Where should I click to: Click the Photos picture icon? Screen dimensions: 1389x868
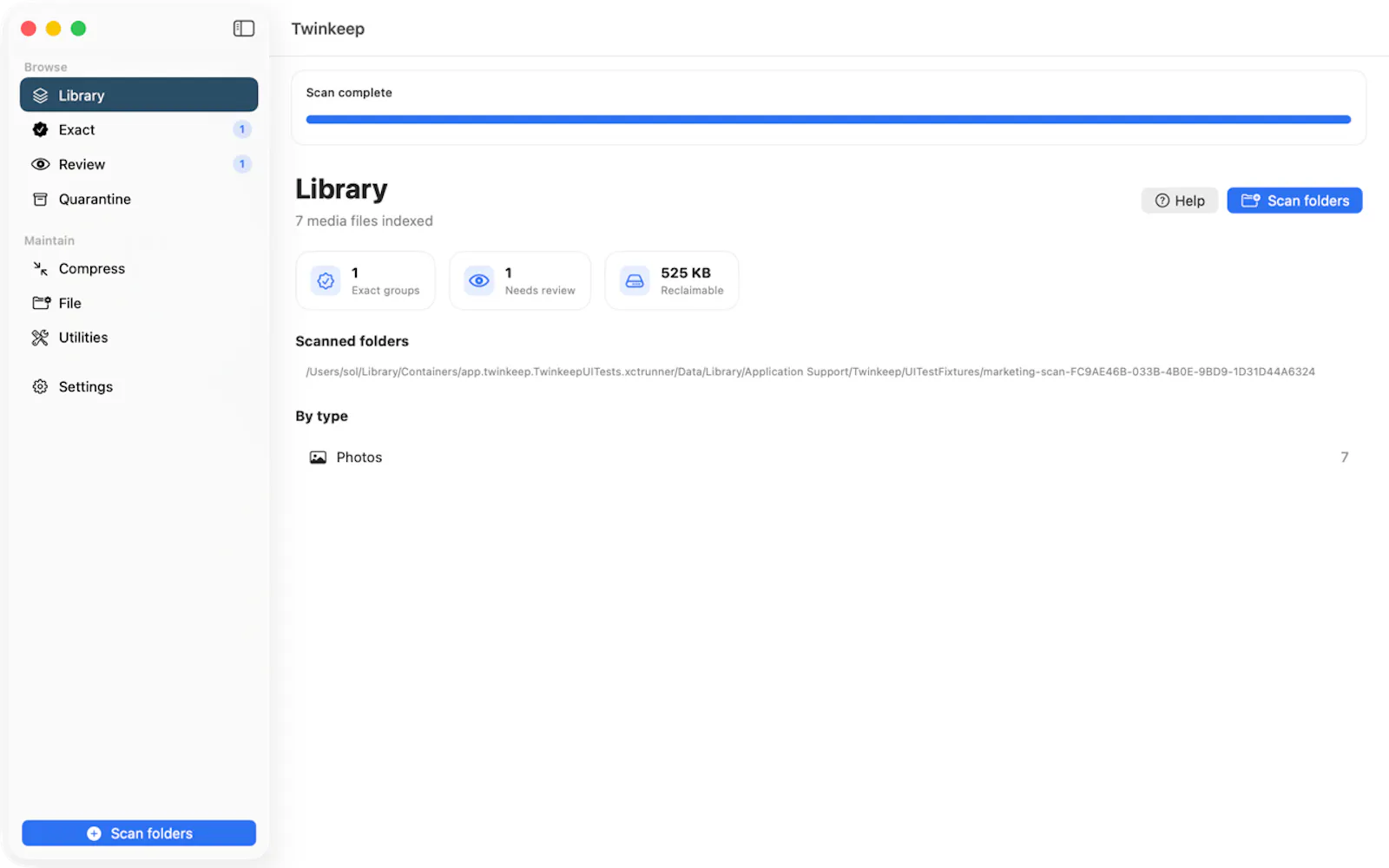coord(319,457)
